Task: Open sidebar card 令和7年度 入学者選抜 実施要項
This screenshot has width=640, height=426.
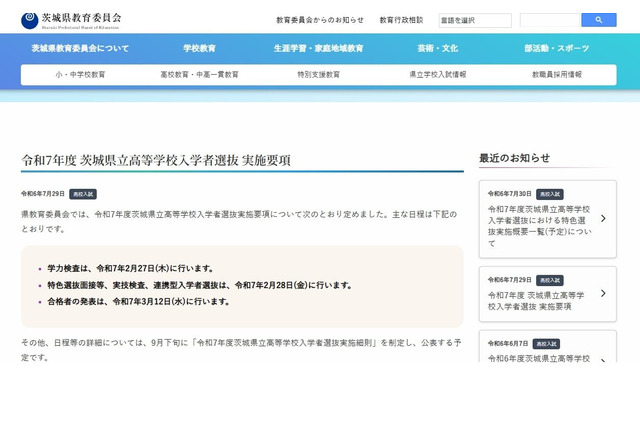Action: click(547, 294)
